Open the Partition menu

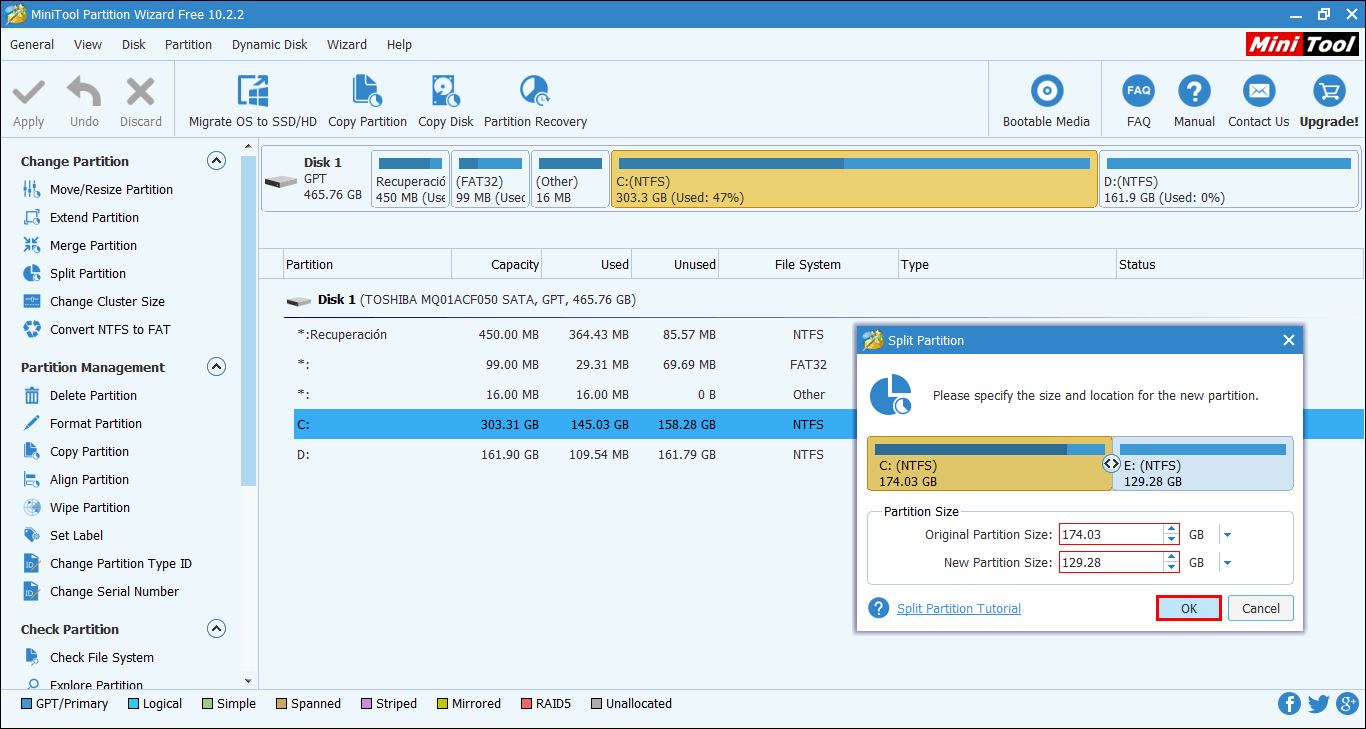coord(188,44)
